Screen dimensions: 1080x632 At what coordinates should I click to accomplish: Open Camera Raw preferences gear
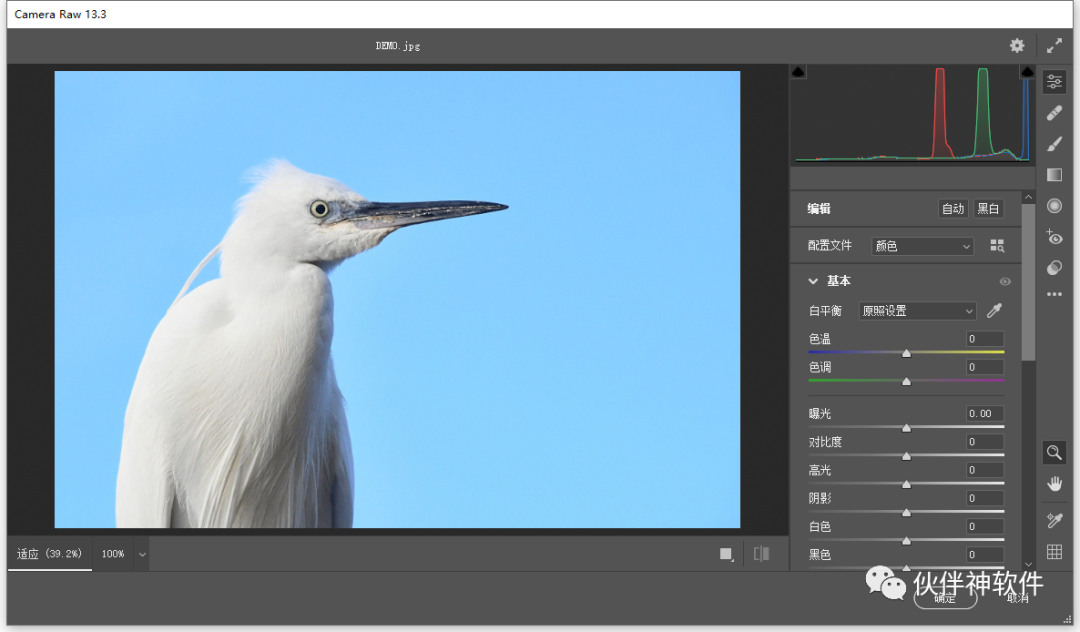[x=1017, y=46]
